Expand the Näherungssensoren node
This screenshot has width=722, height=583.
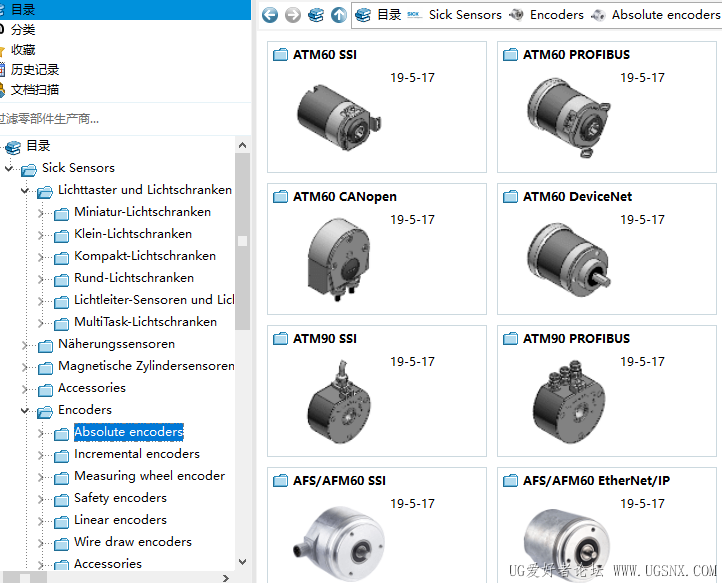[25, 345]
